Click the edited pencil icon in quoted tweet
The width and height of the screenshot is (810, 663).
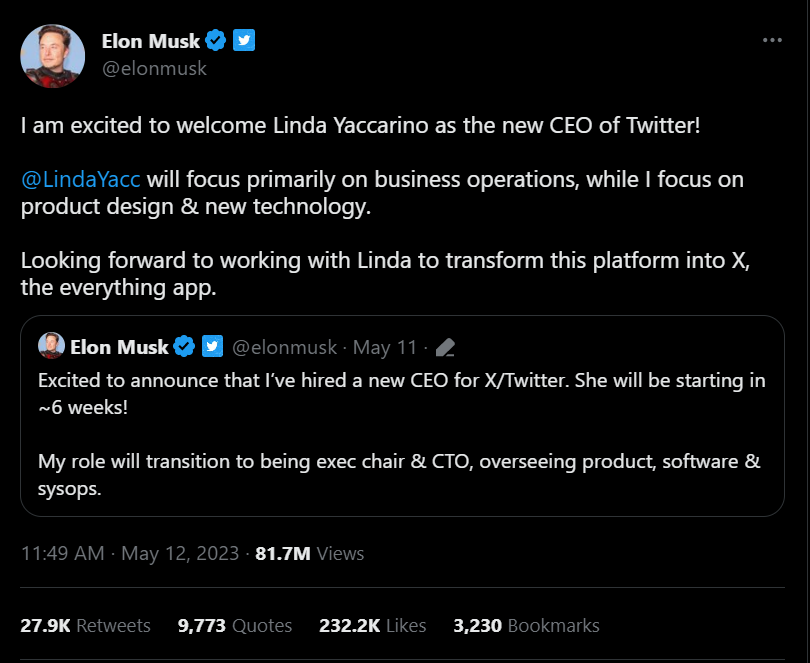[446, 348]
